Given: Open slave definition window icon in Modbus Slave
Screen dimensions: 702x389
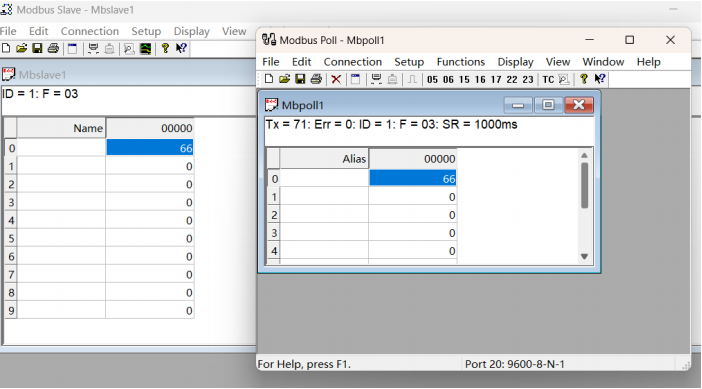Looking at the screenshot, I should point(73,48).
